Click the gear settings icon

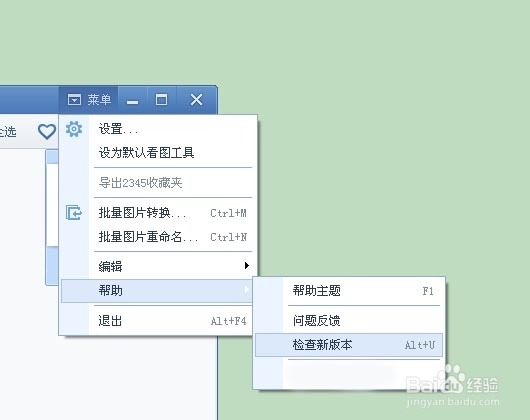click(x=74, y=129)
